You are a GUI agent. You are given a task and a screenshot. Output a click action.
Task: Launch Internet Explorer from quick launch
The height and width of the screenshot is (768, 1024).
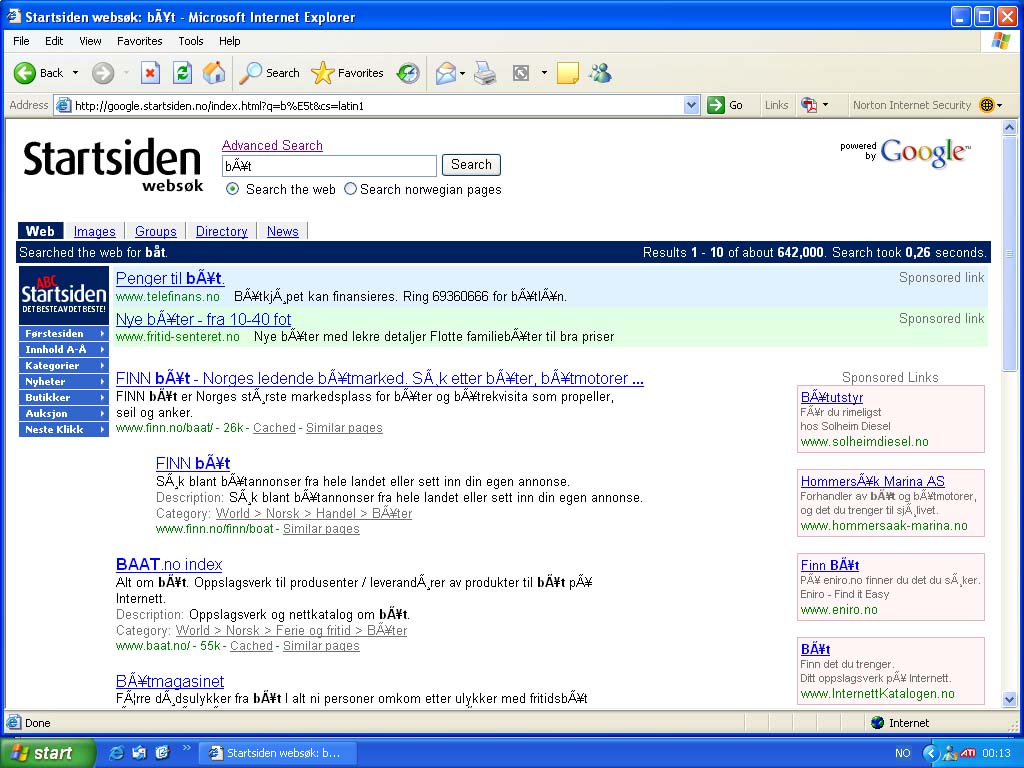click(x=116, y=753)
